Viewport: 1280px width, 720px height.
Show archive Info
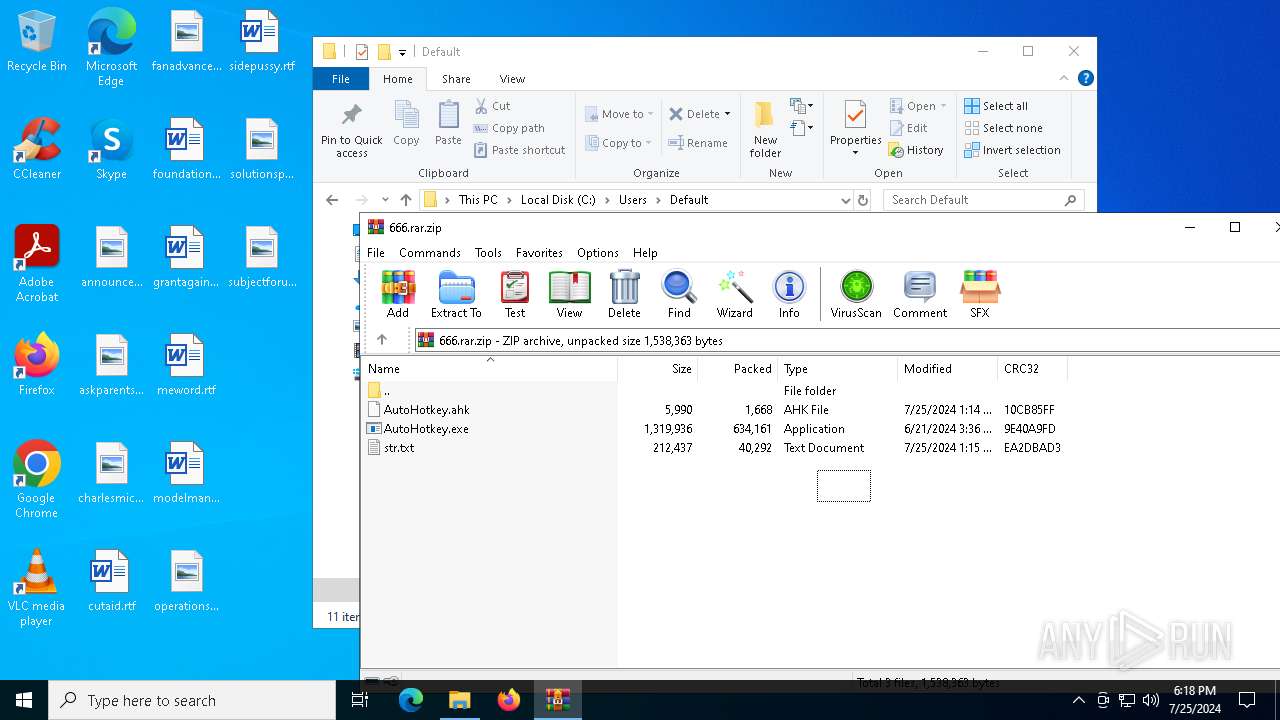[x=789, y=294]
